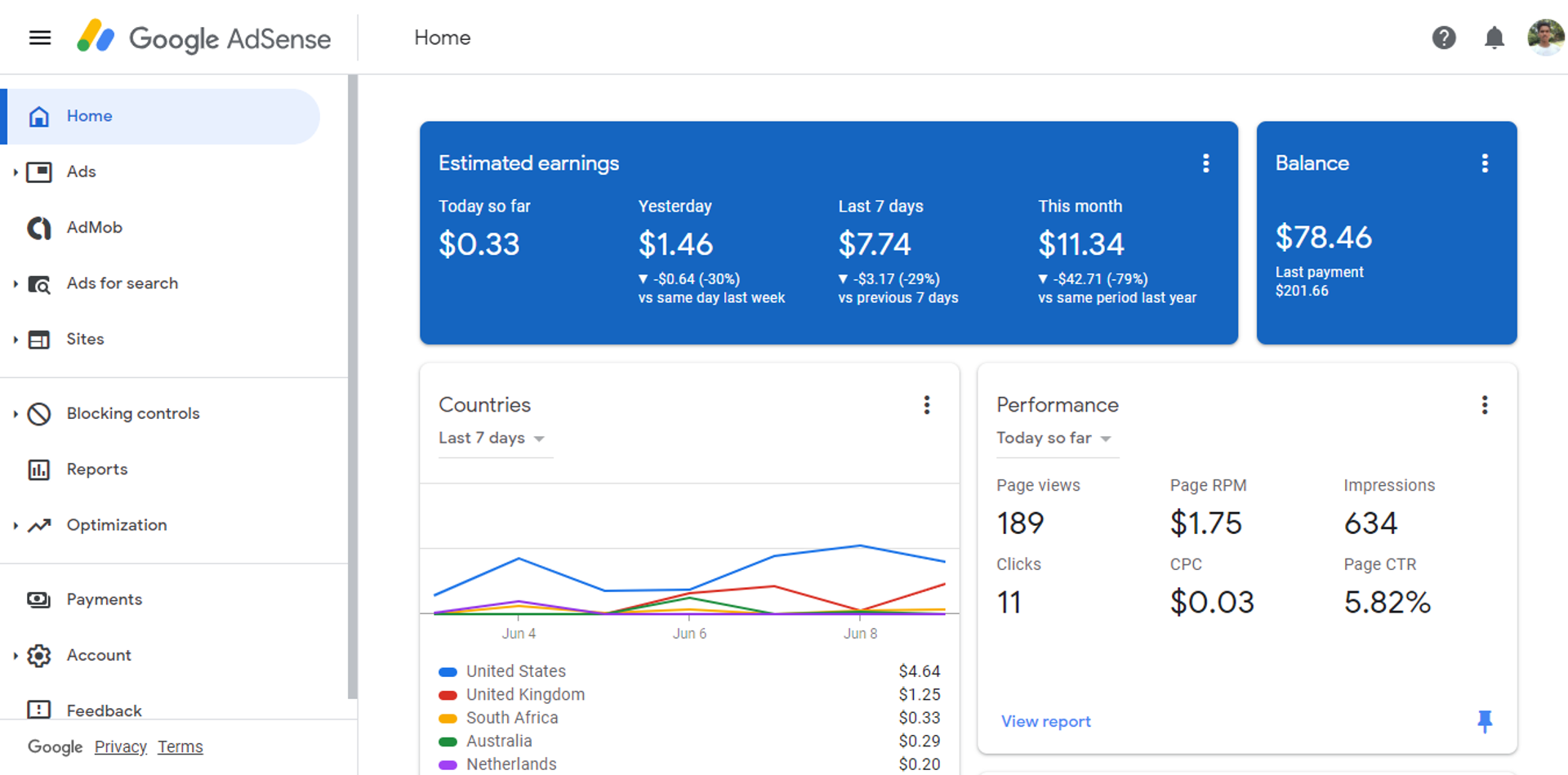The height and width of the screenshot is (775, 1568).
Task: Open the Payments section
Action: tap(104, 599)
